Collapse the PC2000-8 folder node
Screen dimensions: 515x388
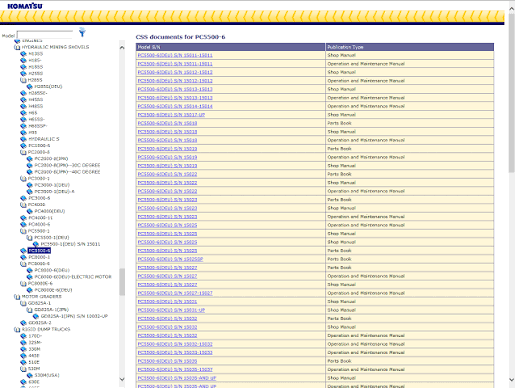23,152
